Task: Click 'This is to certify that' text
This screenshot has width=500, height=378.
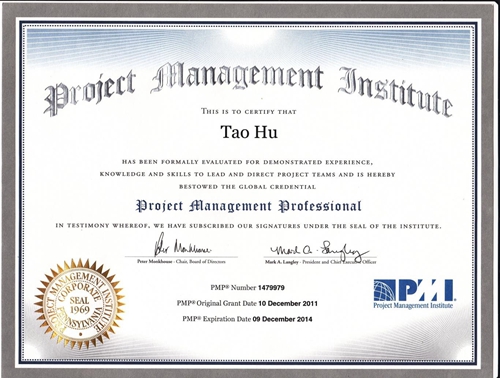Action: point(249,111)
